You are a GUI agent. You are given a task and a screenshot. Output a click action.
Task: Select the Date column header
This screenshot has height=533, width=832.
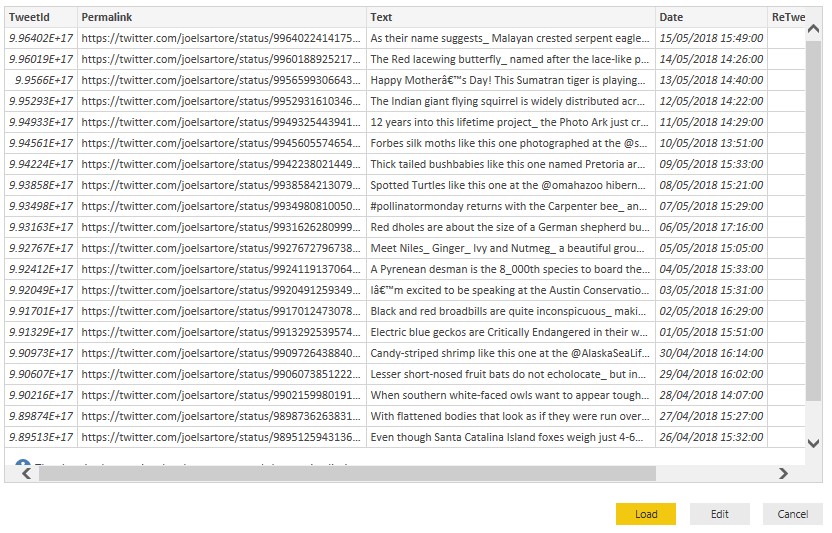pyautogui.click(x=711, y=17)
